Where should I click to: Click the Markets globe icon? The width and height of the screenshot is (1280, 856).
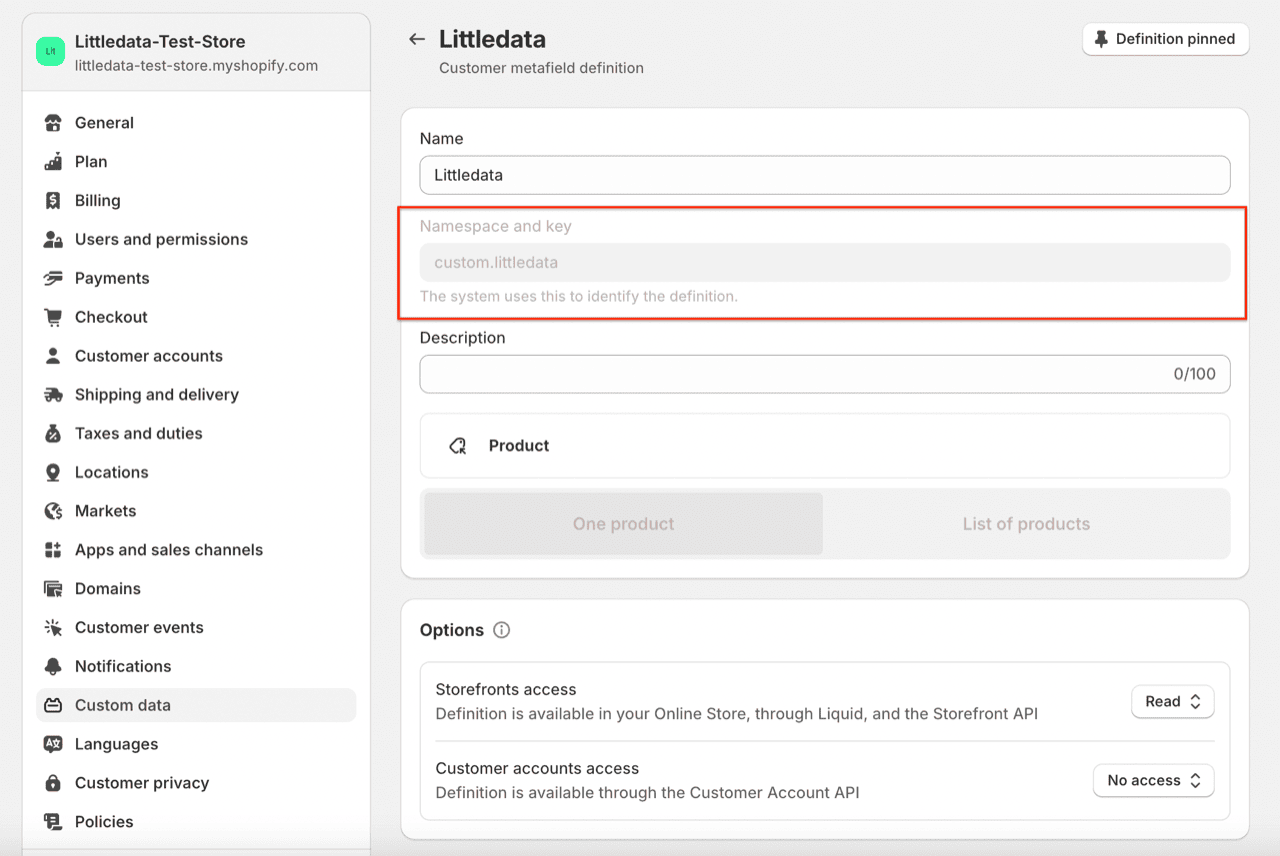[x=54, y=511]
